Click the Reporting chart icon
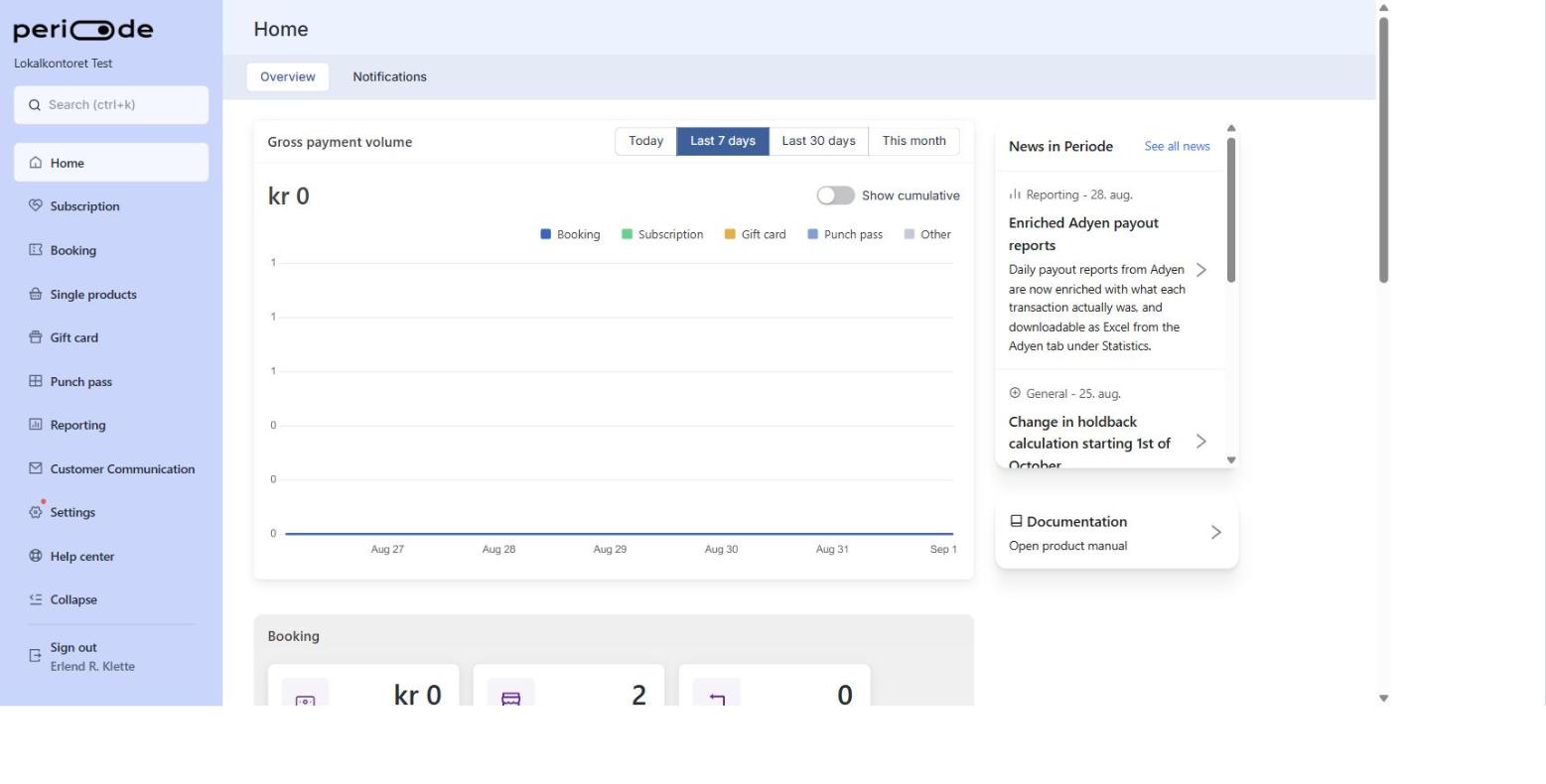1546x784 pixels. [36, 425]
